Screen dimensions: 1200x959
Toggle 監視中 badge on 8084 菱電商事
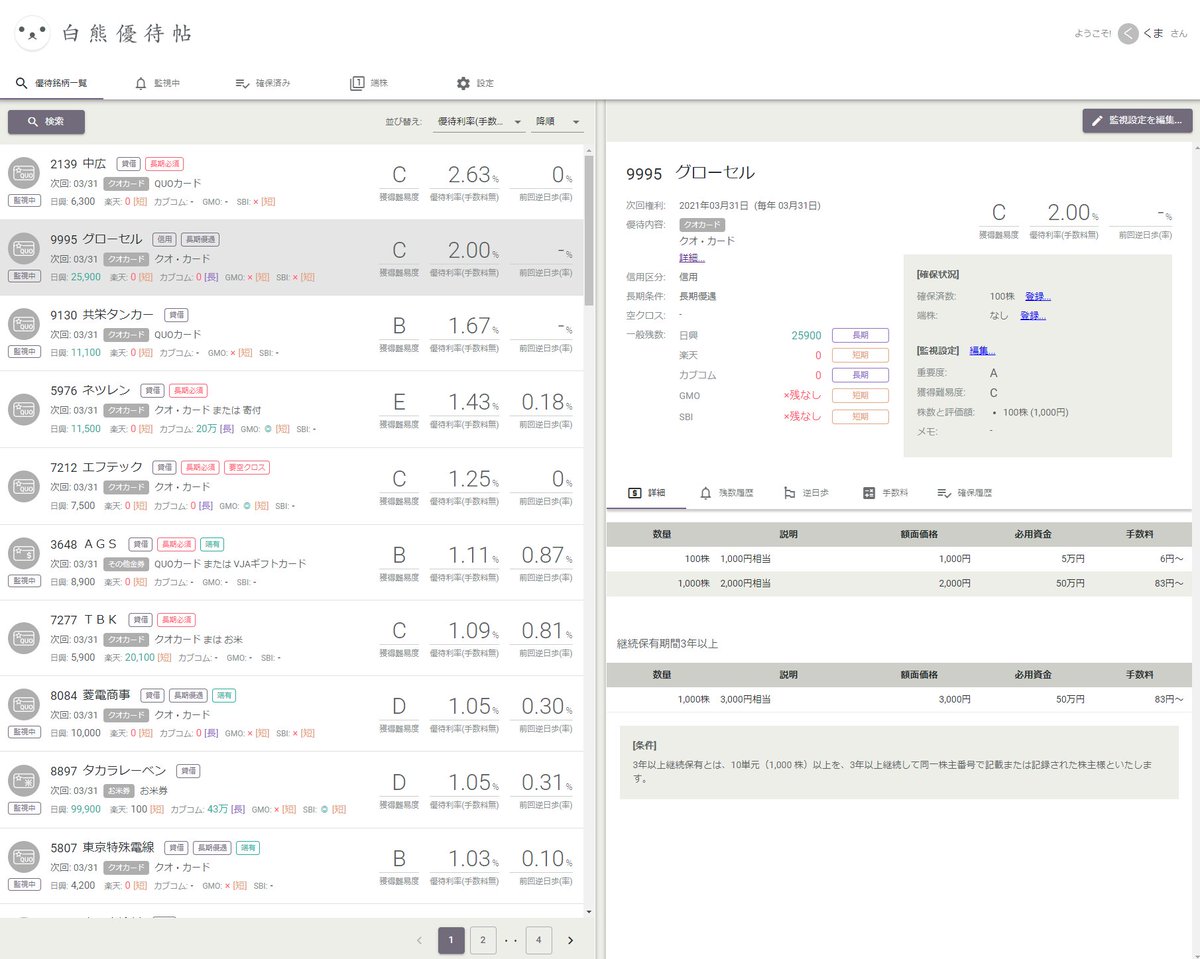[x=24, y=732]
